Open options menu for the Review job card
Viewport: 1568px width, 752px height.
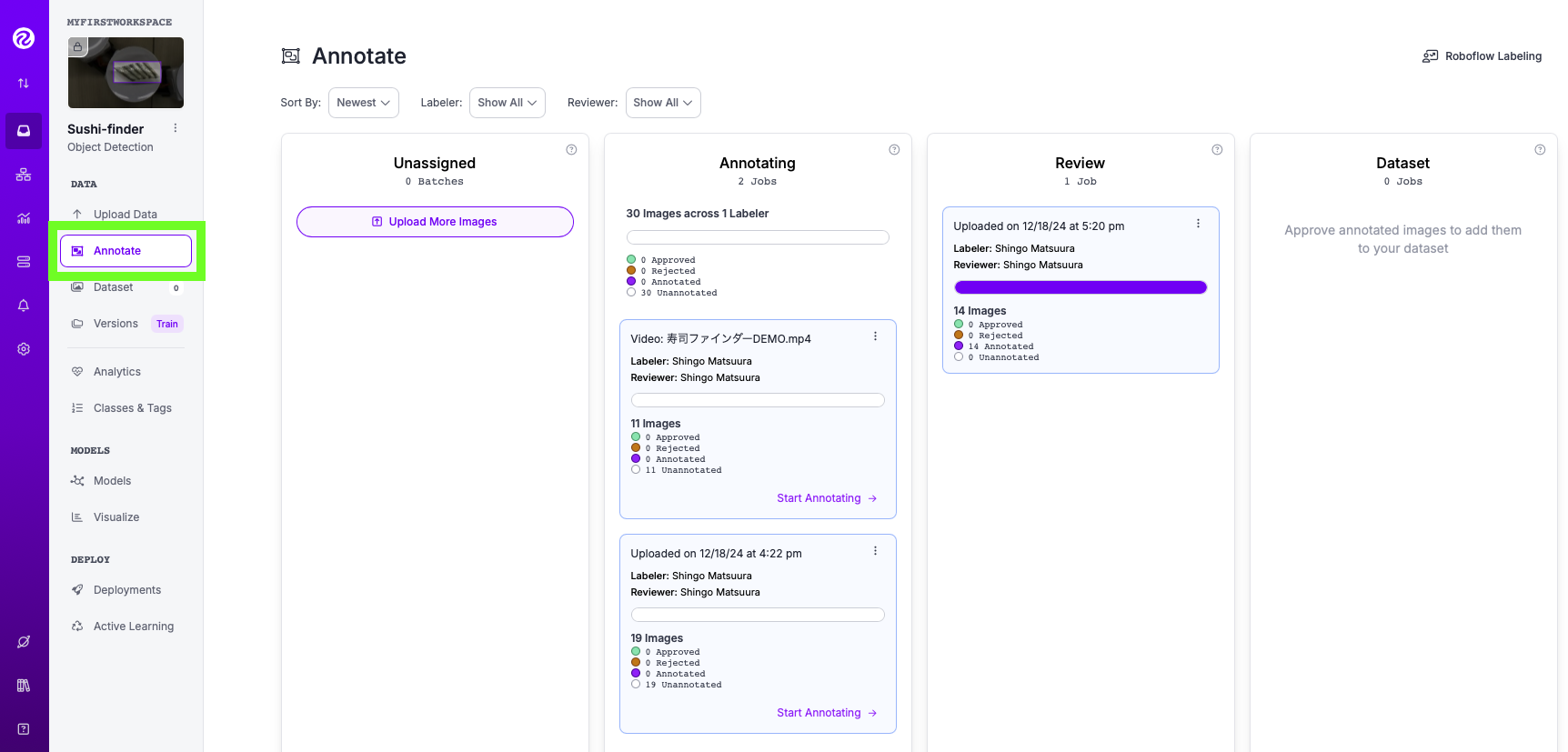(1198, 224)
